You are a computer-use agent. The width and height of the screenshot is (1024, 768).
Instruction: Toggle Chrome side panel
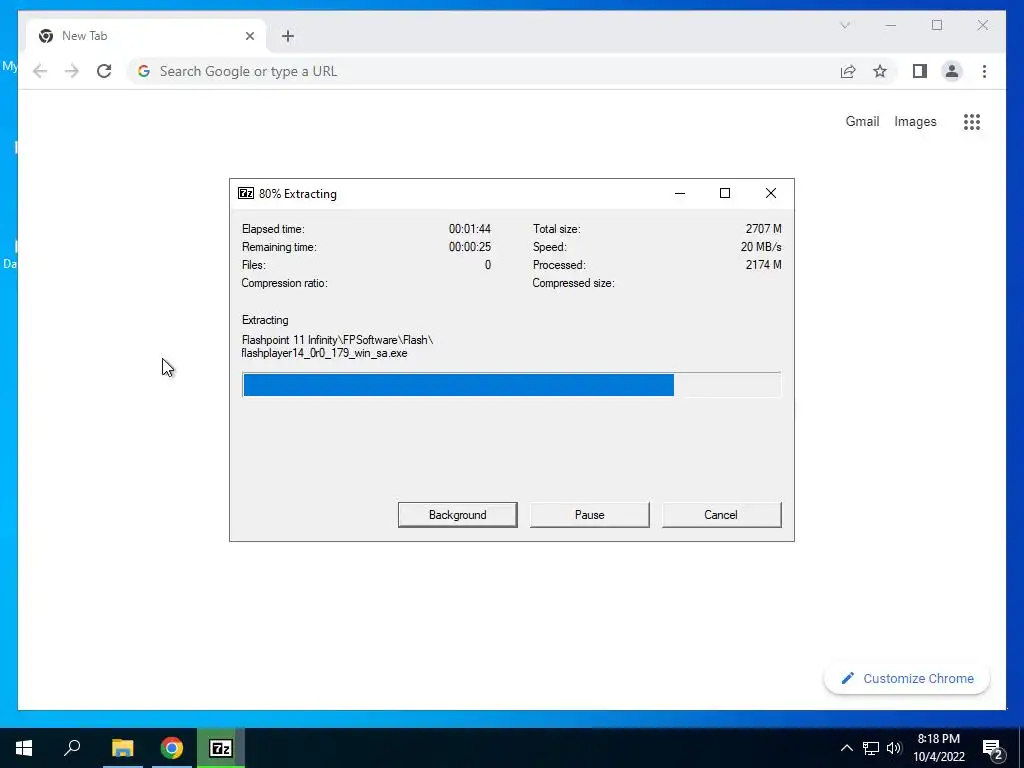(920, 71)
